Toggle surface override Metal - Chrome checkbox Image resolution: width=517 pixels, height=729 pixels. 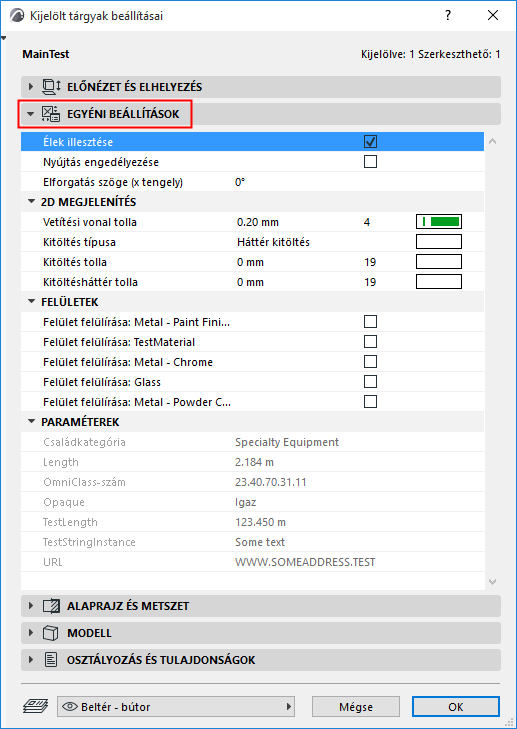point(371,362)
